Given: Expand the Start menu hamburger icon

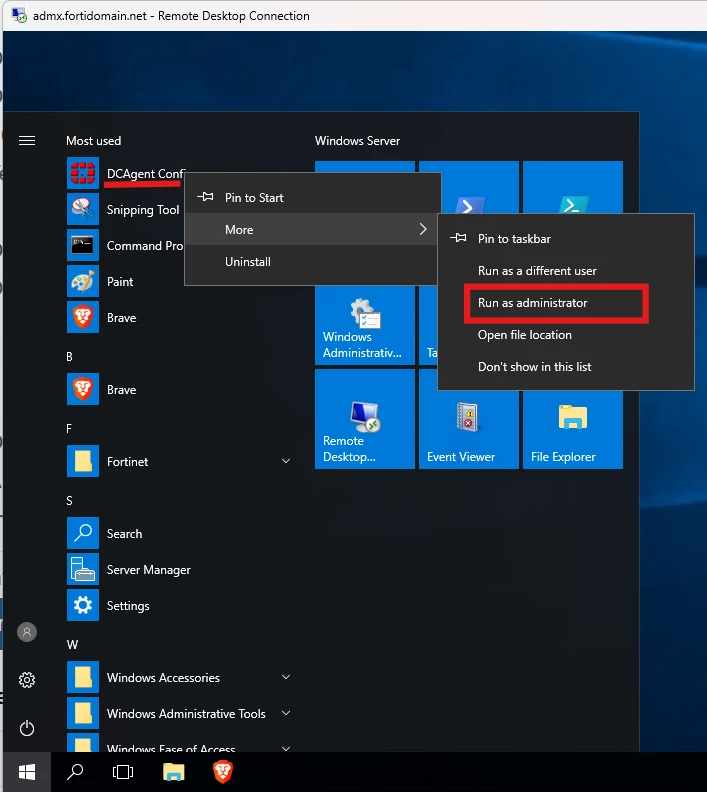Looking at the screenshot, I should pyautogui.click(x=27, y=140).
